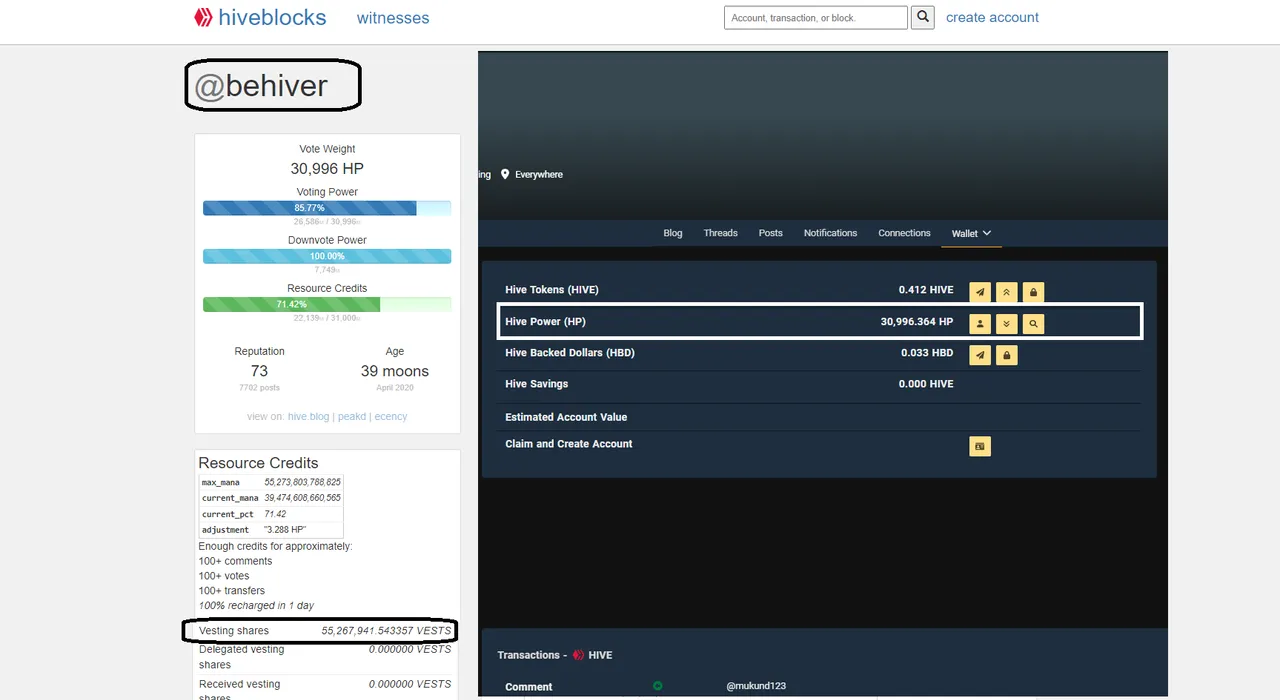The height and width of the screenshot is (700, 1280).
Task: Click Hive logo icon in Transactions header
Action: [578, 655]
